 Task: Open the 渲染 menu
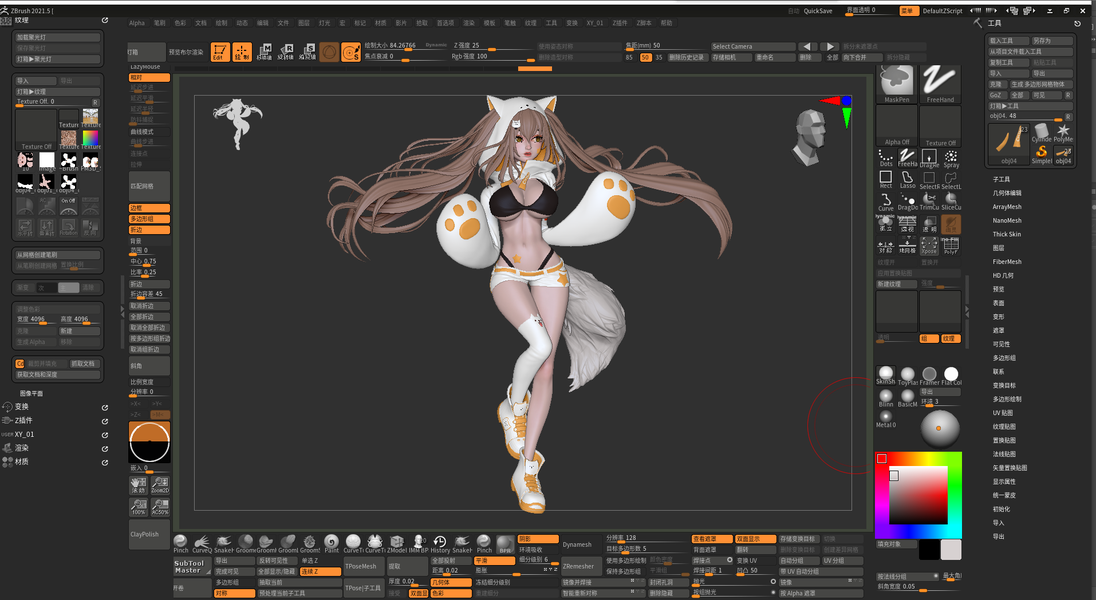click(469, 23)
